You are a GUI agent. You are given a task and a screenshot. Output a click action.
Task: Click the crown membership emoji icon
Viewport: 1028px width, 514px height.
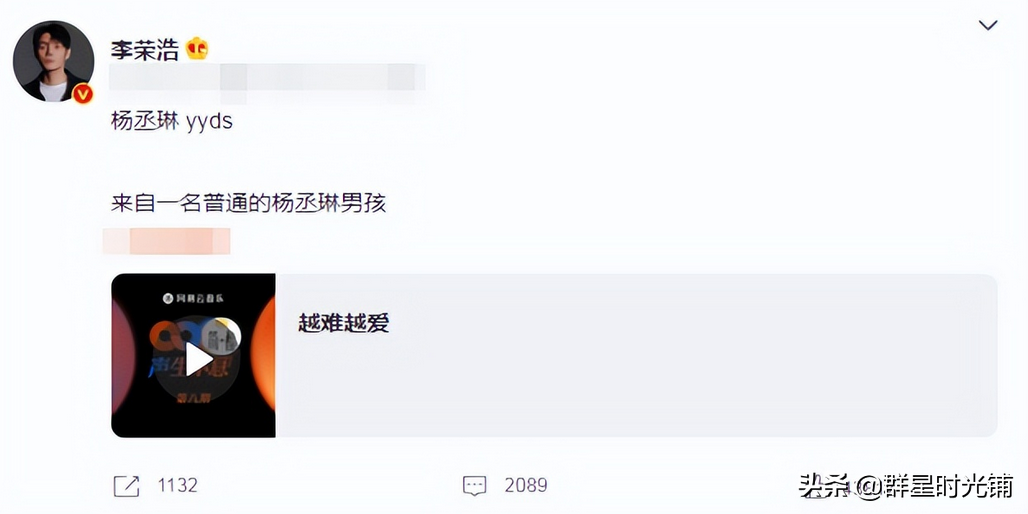coord(197,49)
